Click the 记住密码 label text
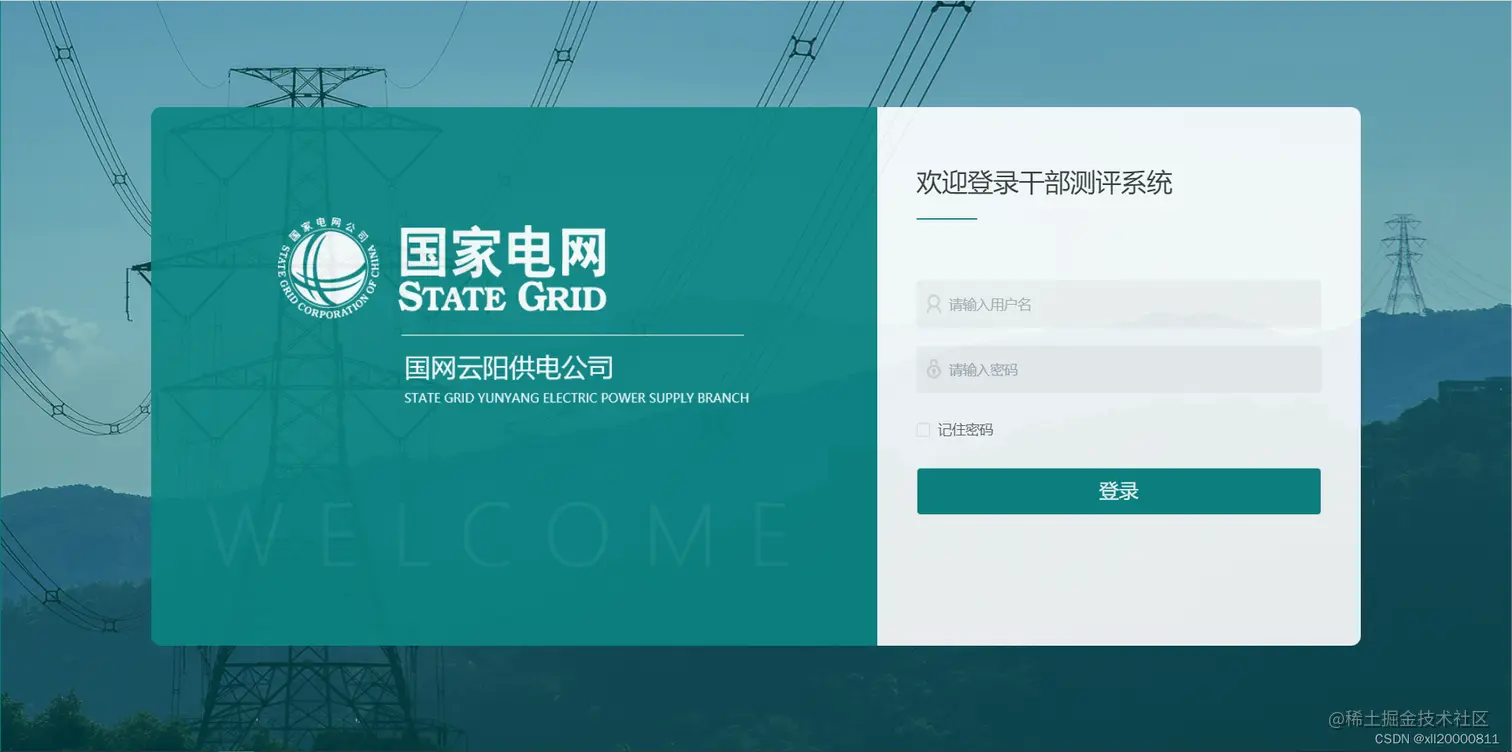The width and height of the screenshot is (1512, 752). click(964, 429)
